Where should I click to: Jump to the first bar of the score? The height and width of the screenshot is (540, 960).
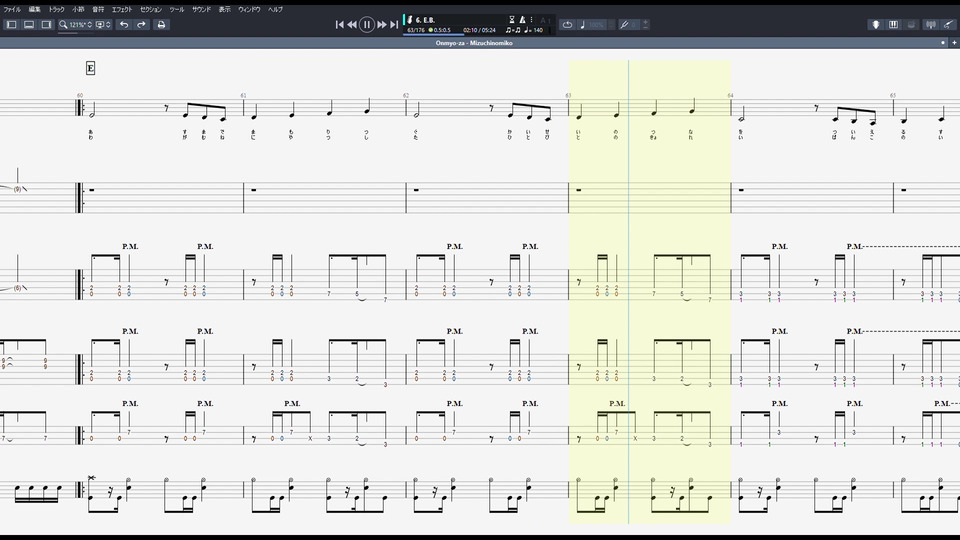tap(339, 24)
